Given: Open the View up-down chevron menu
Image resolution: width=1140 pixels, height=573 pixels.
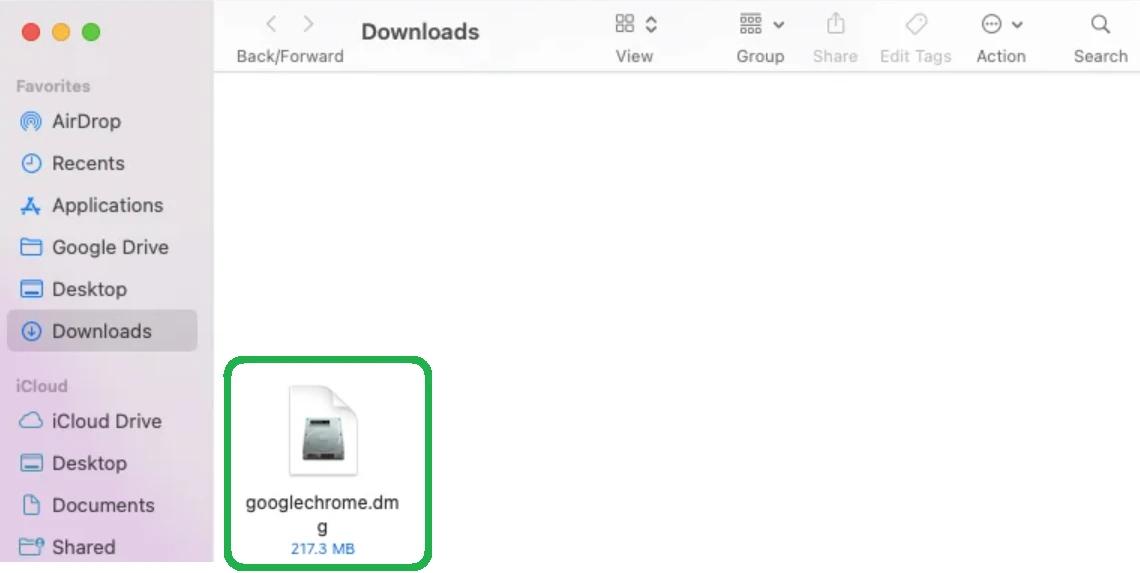Looking at the screenshot, I should [x=651, y=25].
